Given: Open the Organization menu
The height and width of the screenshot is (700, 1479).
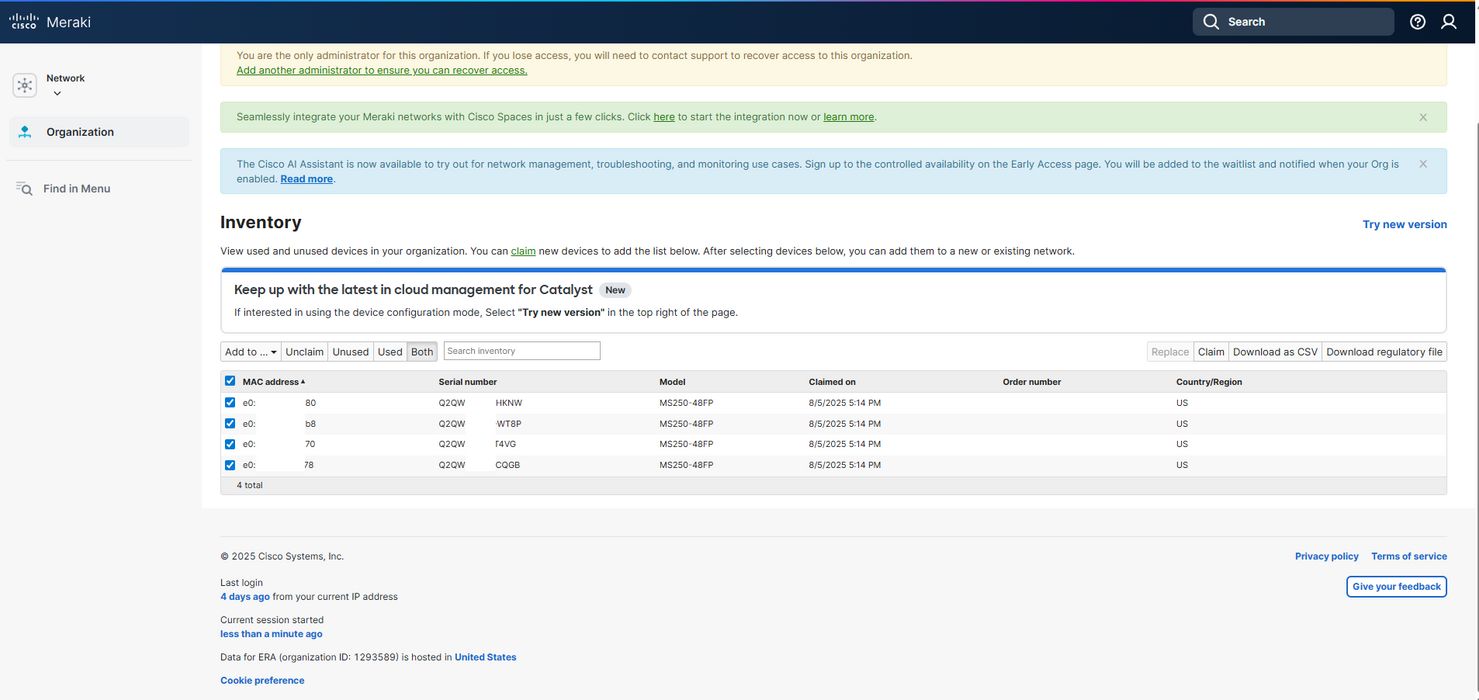Looking at the screenshot, I should (99, 132).
